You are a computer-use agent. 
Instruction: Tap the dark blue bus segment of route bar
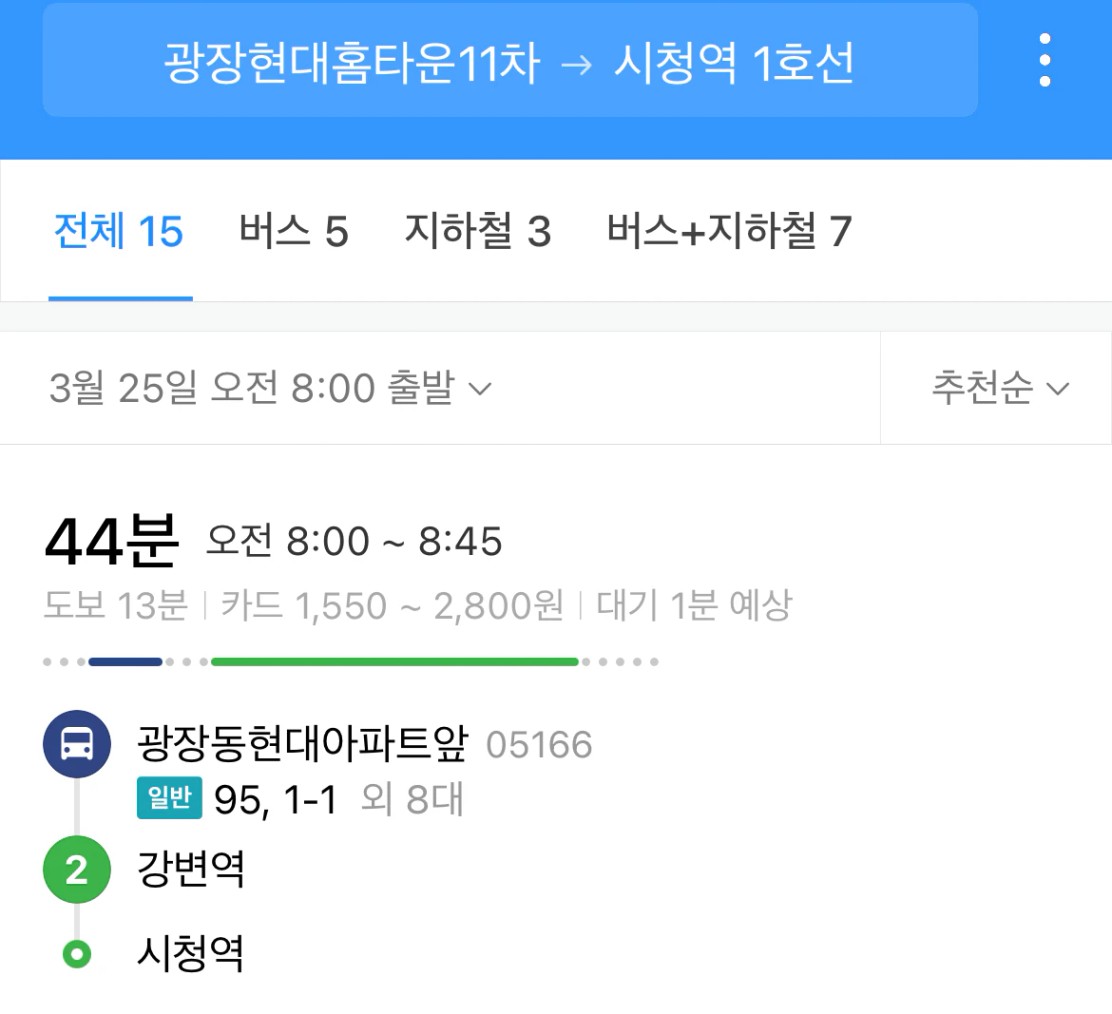[126, 662]
